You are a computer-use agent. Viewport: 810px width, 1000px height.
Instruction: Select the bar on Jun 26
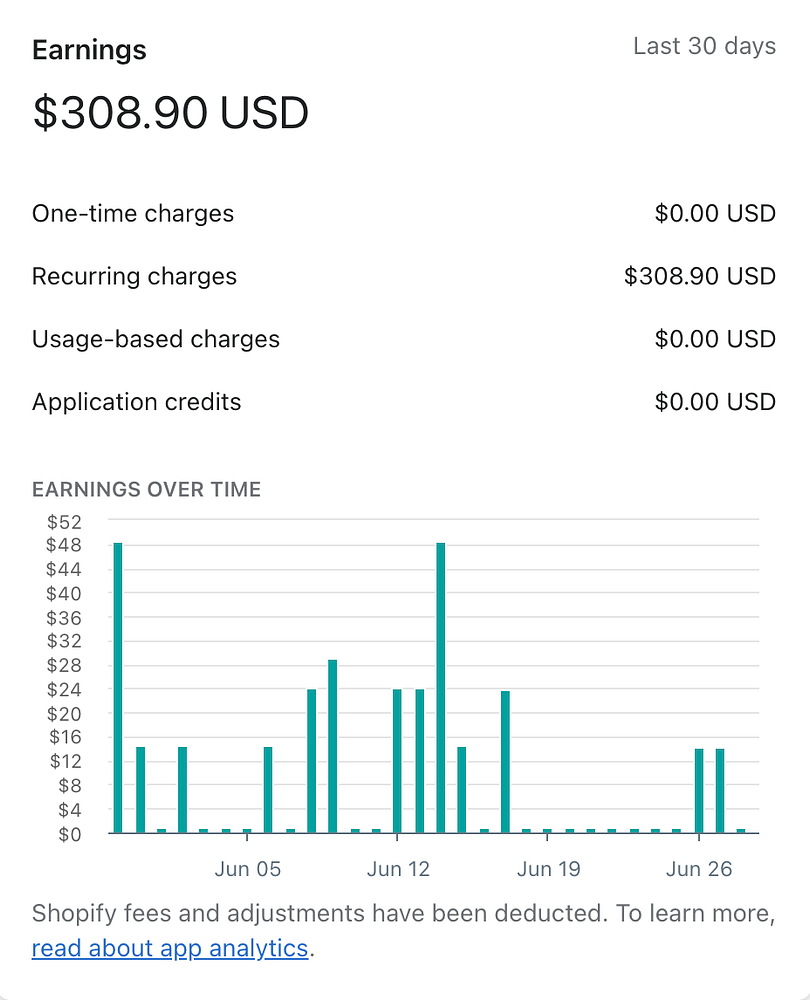pyautogui.click(x=699, y=791)
